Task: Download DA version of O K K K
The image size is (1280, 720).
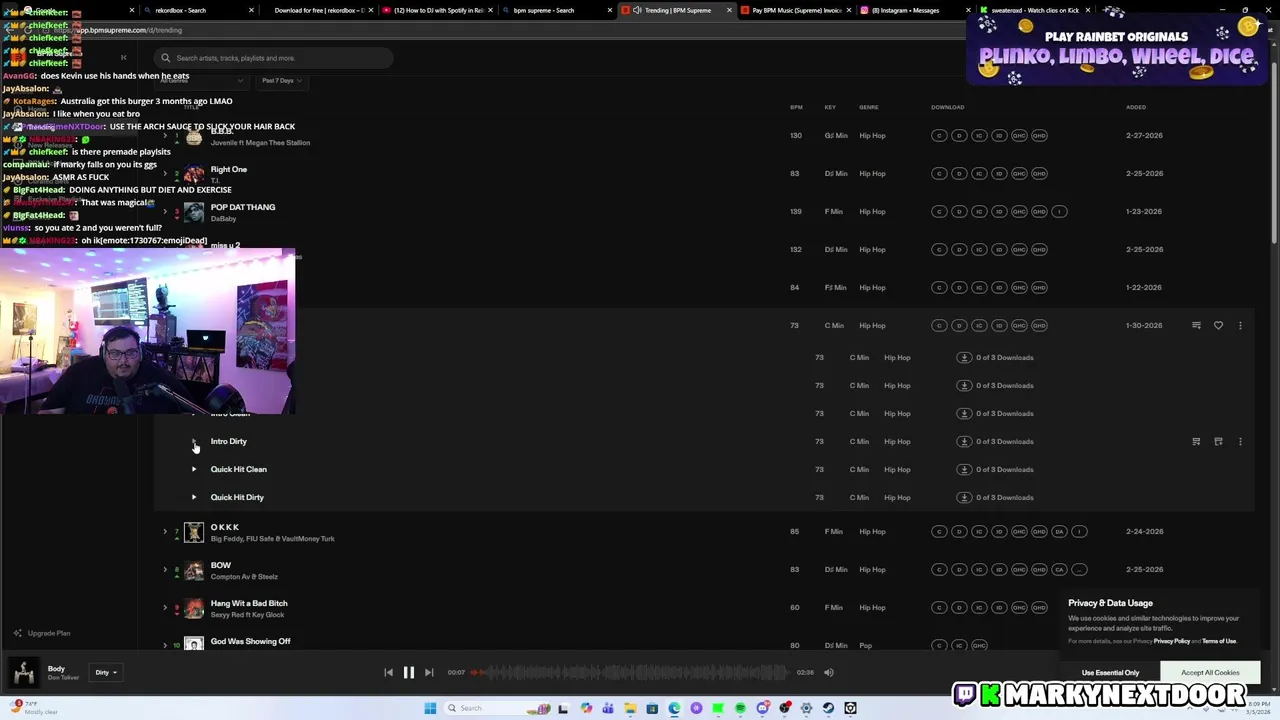Action: pyautogui.click(x=1060, y=531)
